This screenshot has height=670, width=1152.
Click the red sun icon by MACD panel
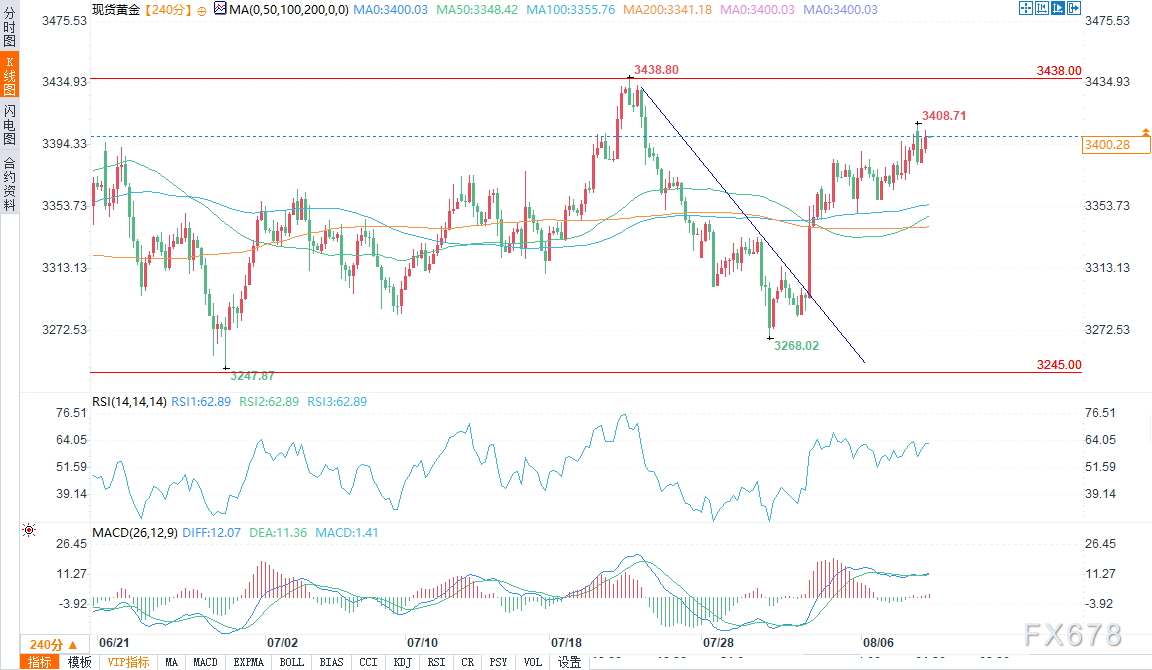[x=29, y=532]
